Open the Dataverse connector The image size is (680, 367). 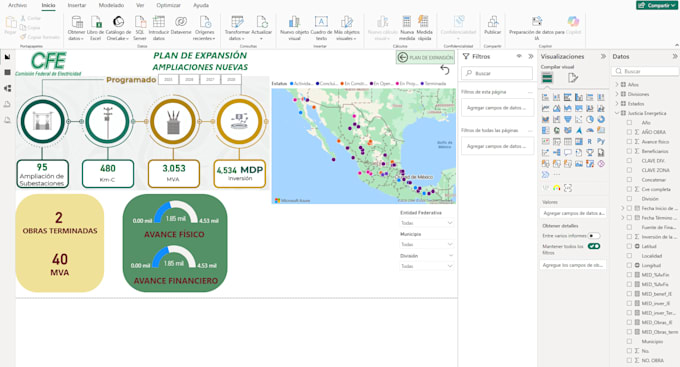pos(181,25)
